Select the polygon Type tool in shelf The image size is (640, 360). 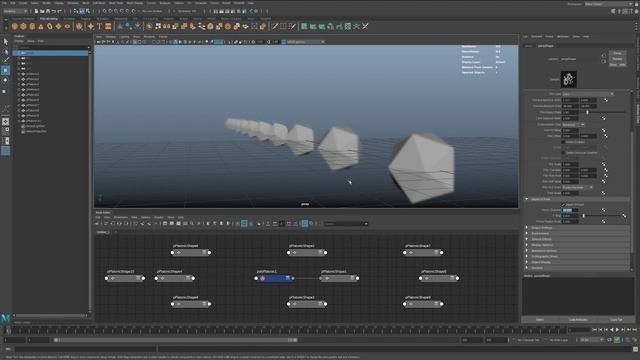point(99,26)
